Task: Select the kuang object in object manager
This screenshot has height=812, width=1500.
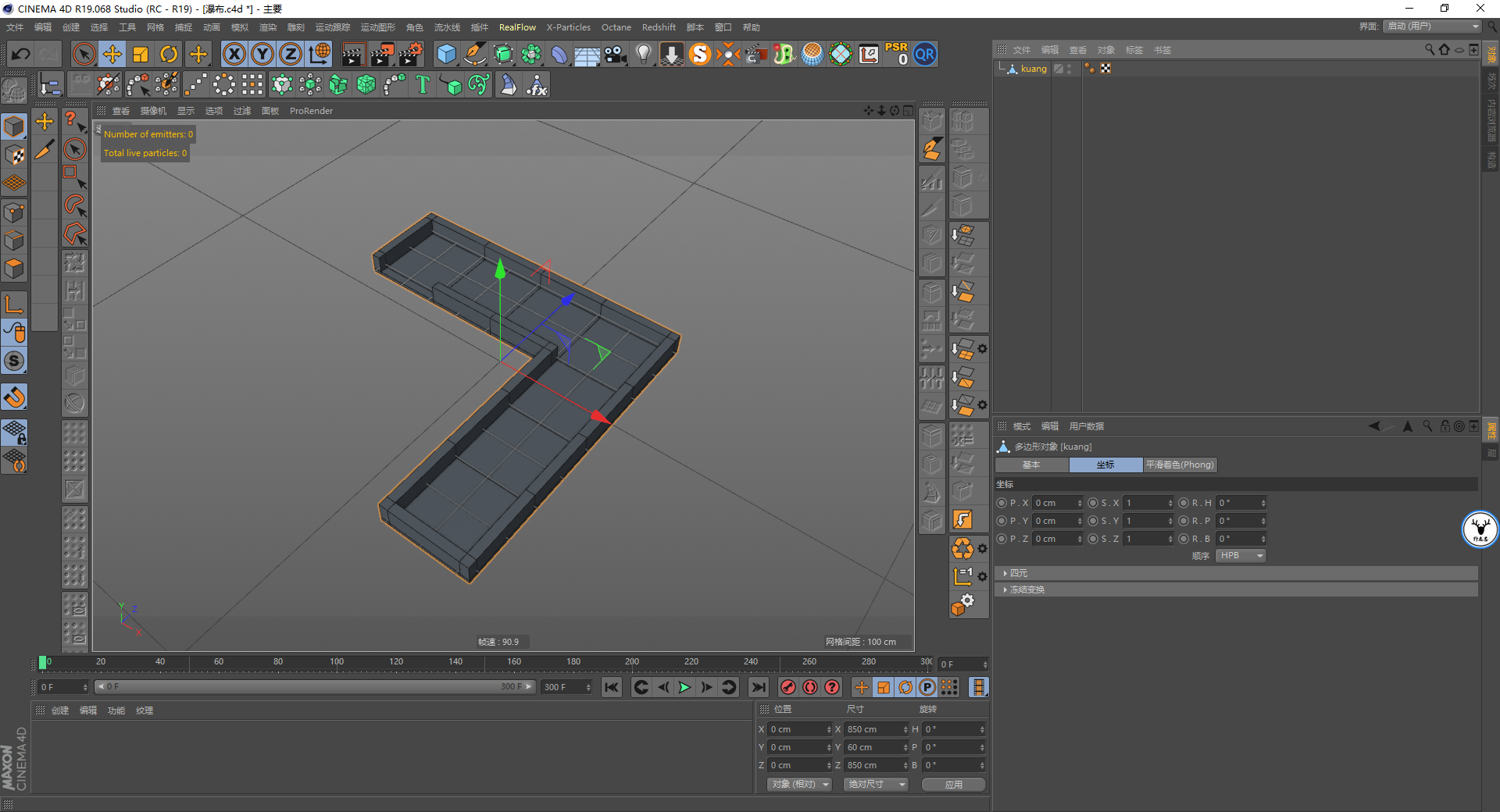Action: [1033, 69]
